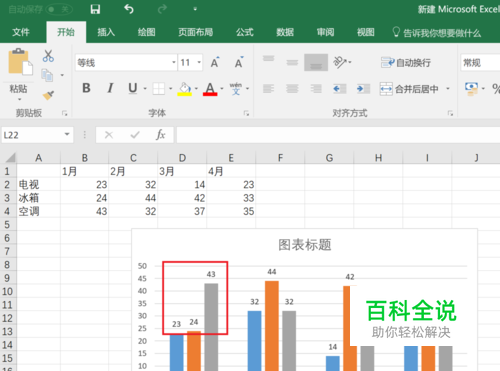Screen dimensions: 500x371
Task: Expand the Copy options arrow
Action: point(62,75)
